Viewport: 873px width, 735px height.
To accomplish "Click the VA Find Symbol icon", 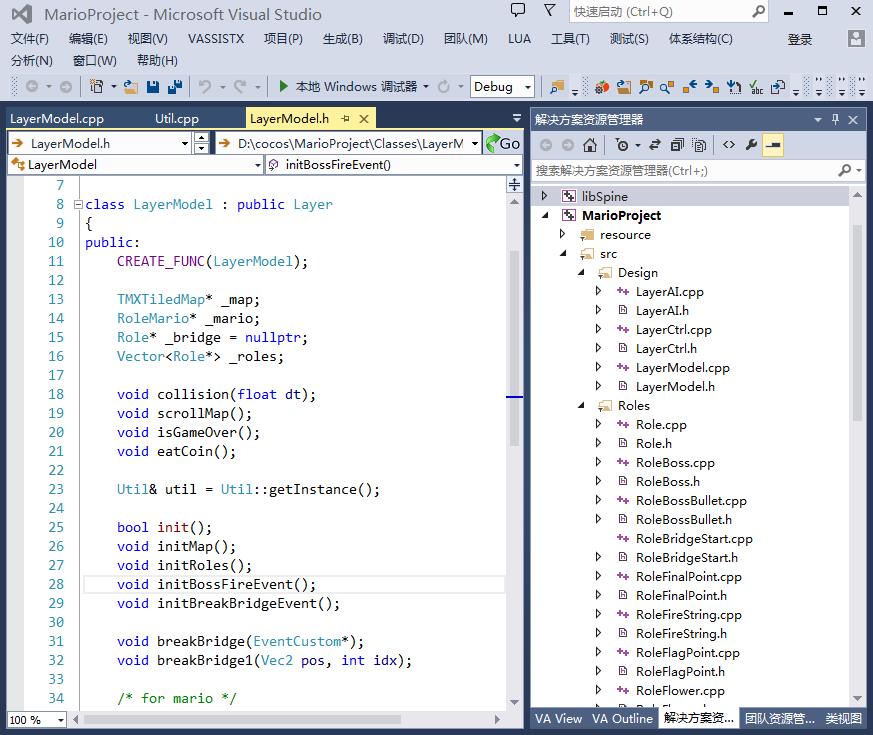I will tap(646, 87).
